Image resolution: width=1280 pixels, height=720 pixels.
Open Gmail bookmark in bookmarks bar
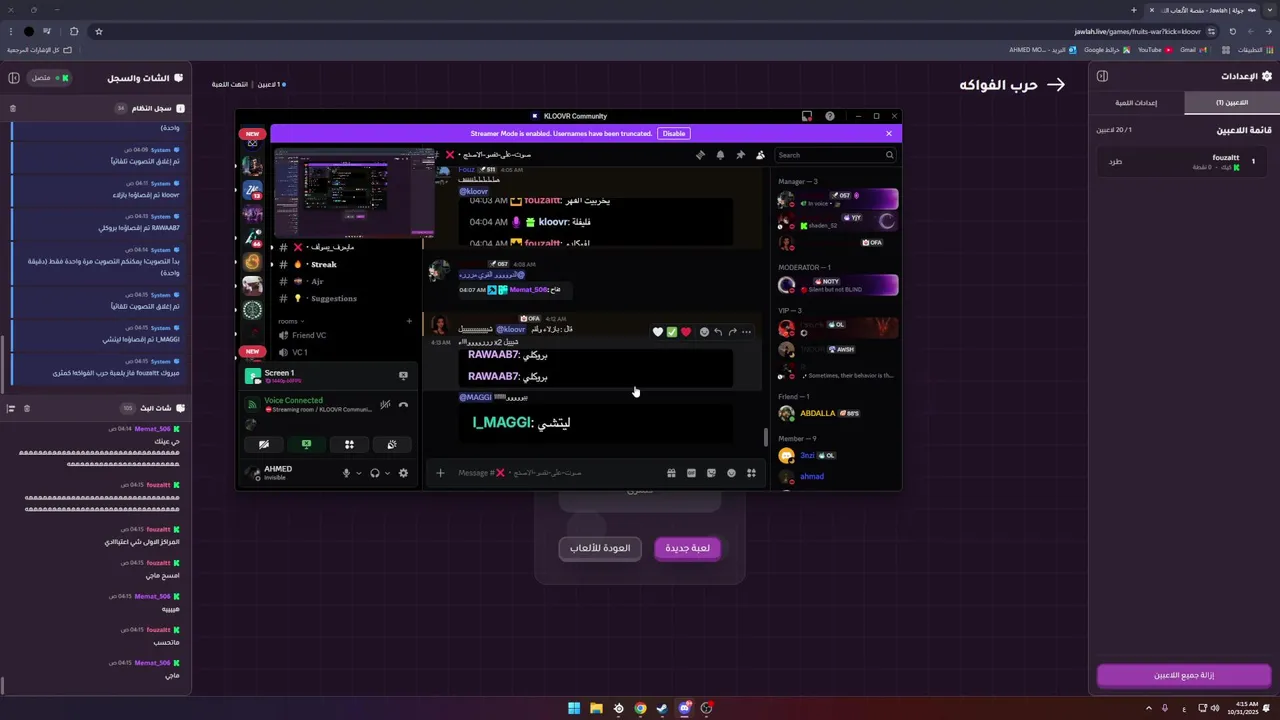tap(1192, 50)
